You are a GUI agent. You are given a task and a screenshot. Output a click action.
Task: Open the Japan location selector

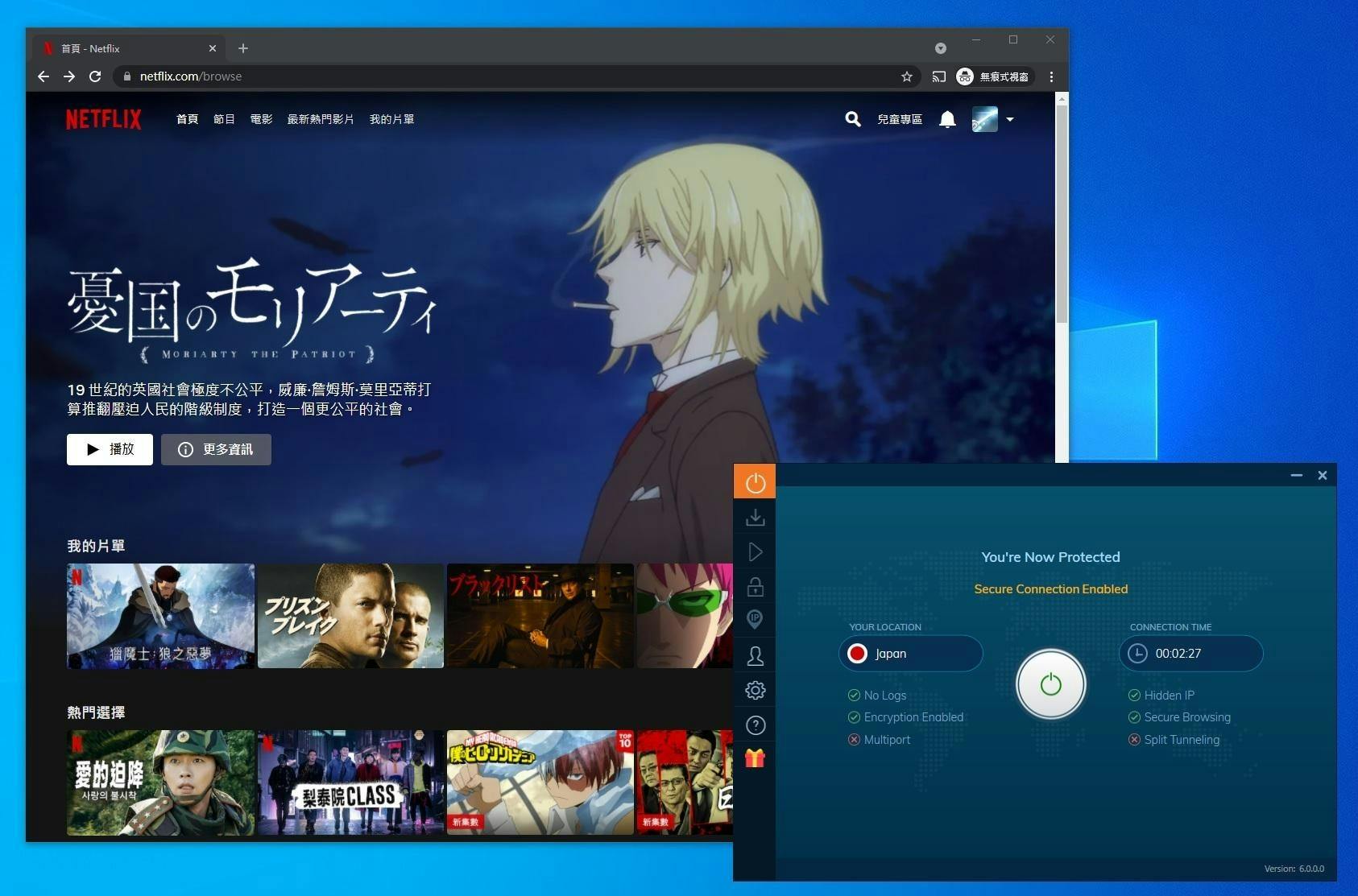click(910, 654)
